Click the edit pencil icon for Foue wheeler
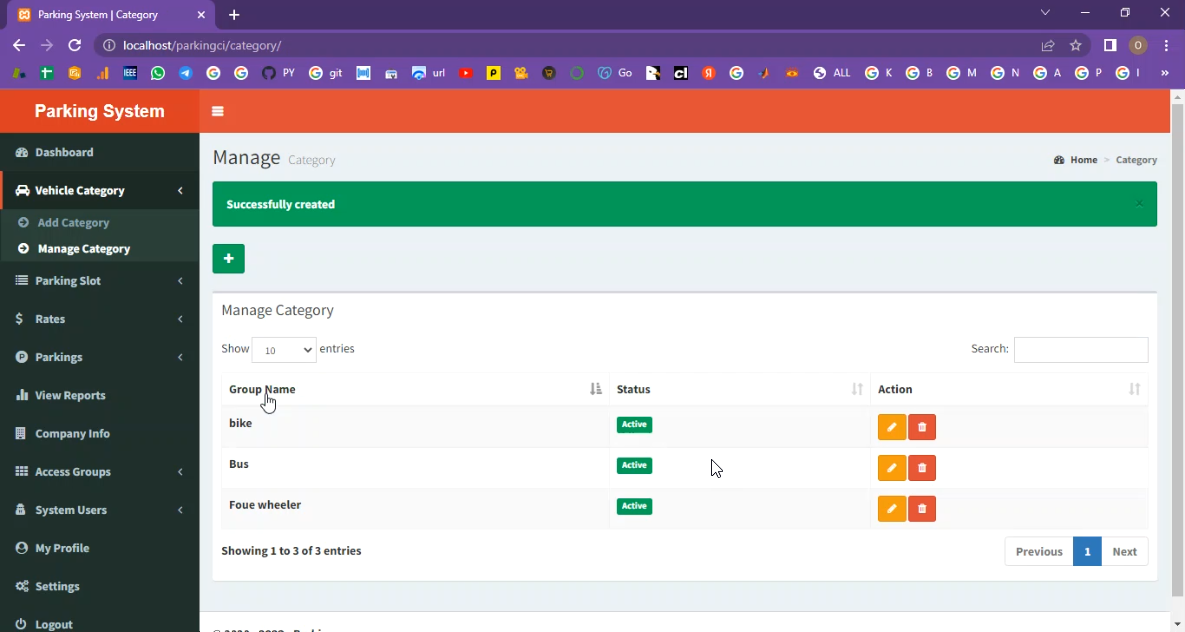Screen dimensions: 1185x632 891,509
